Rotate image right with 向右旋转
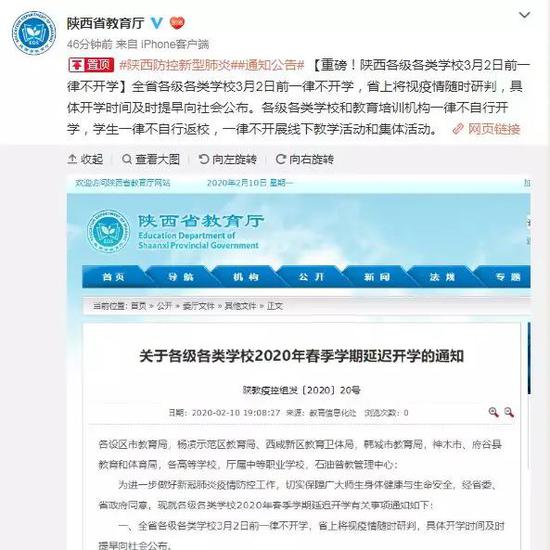 [304, 159]
